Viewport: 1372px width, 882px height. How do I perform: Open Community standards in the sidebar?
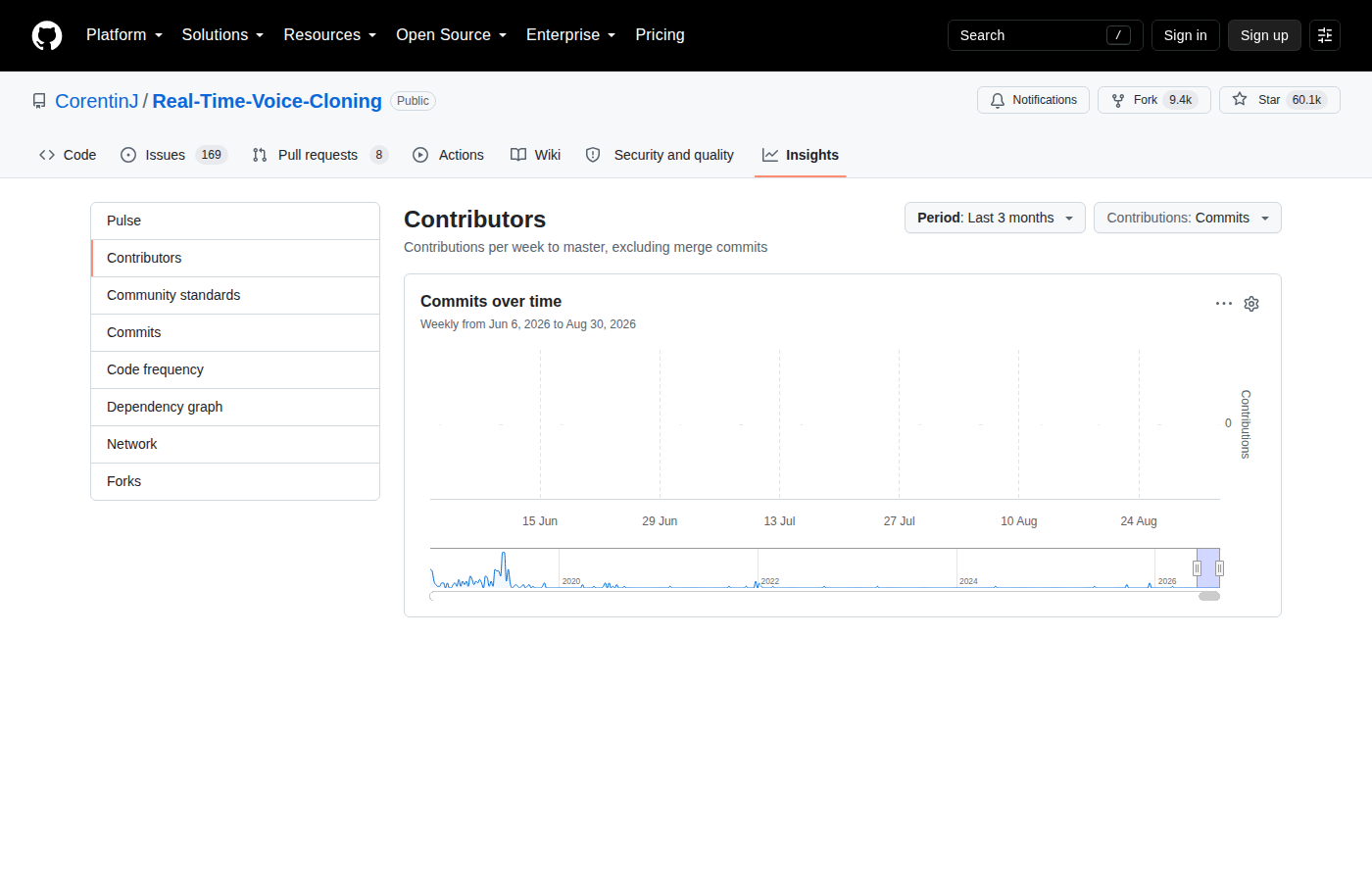[x=235, y=295]
